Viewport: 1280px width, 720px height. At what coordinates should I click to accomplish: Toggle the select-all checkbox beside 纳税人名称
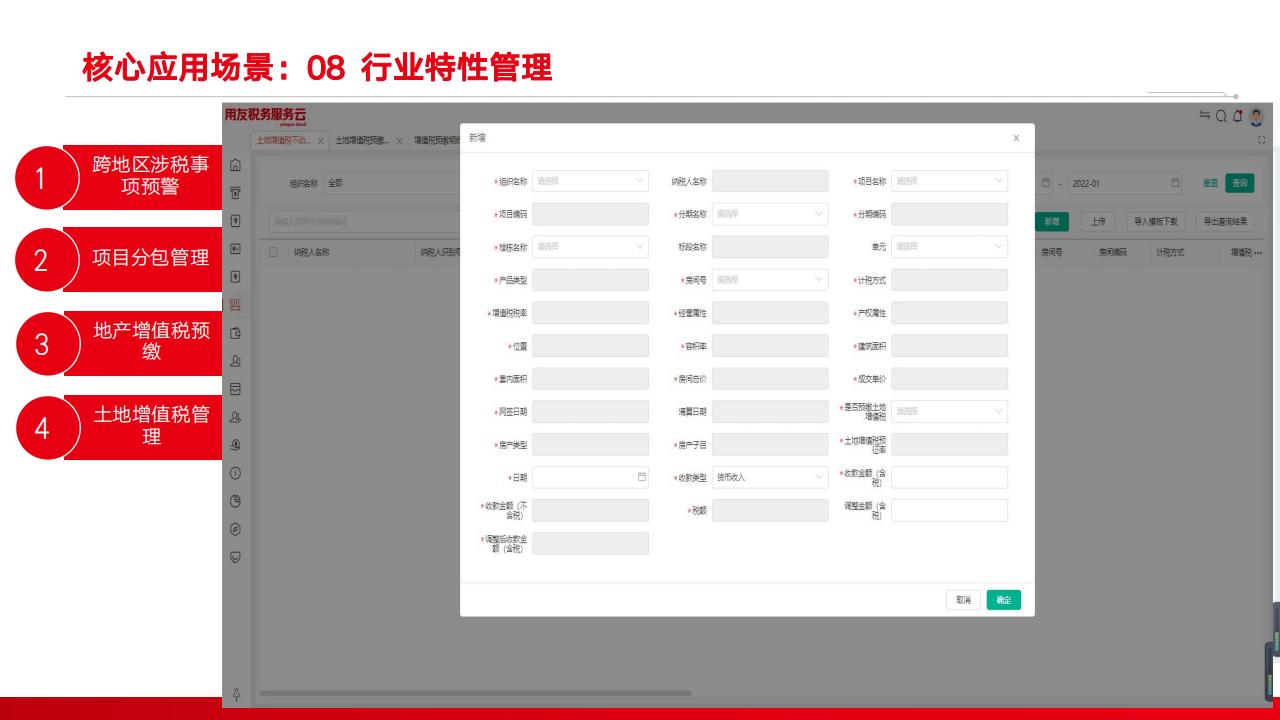coord(274,253)
